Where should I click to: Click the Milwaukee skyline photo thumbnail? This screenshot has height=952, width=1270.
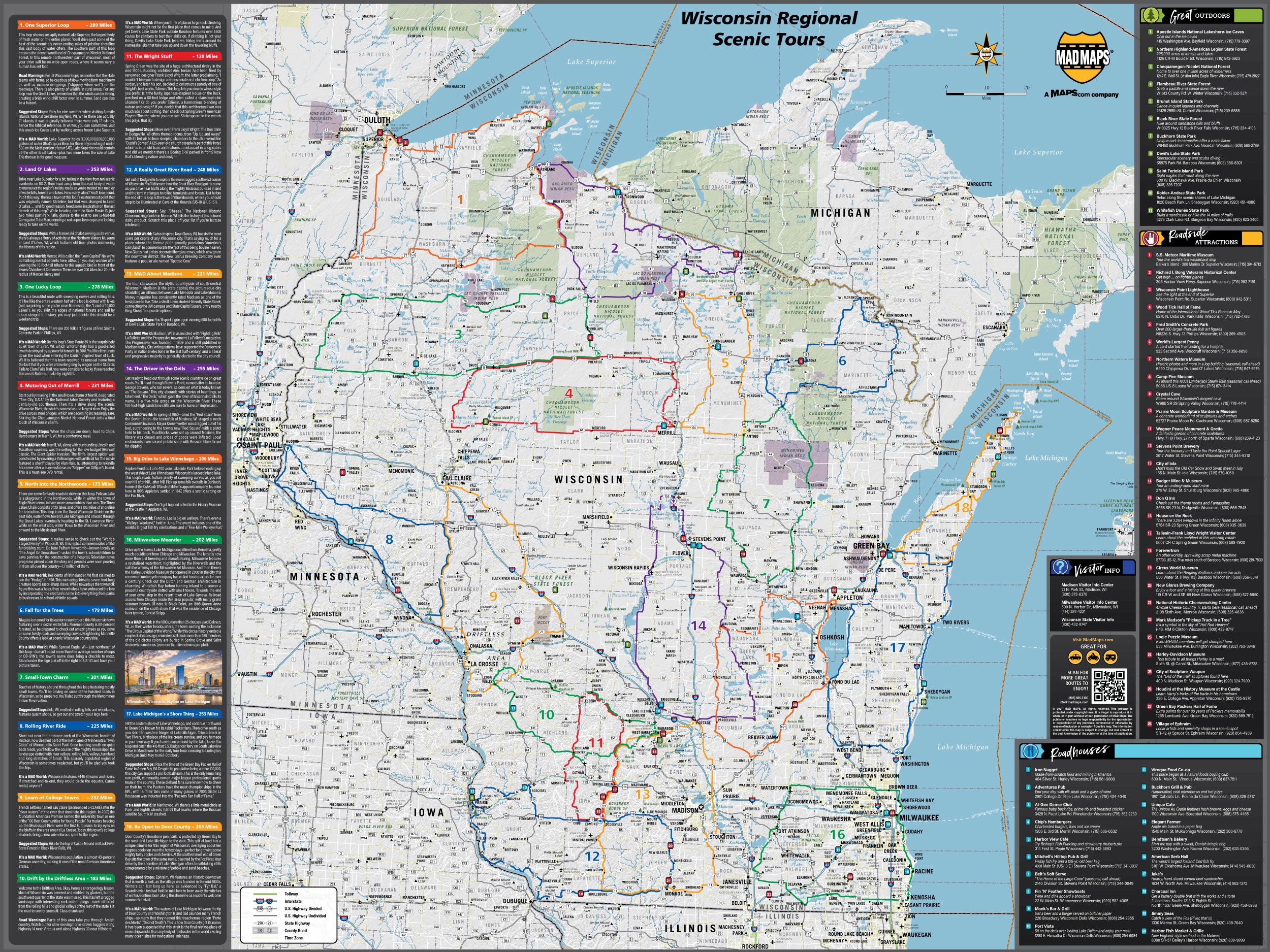pos(172,678)
